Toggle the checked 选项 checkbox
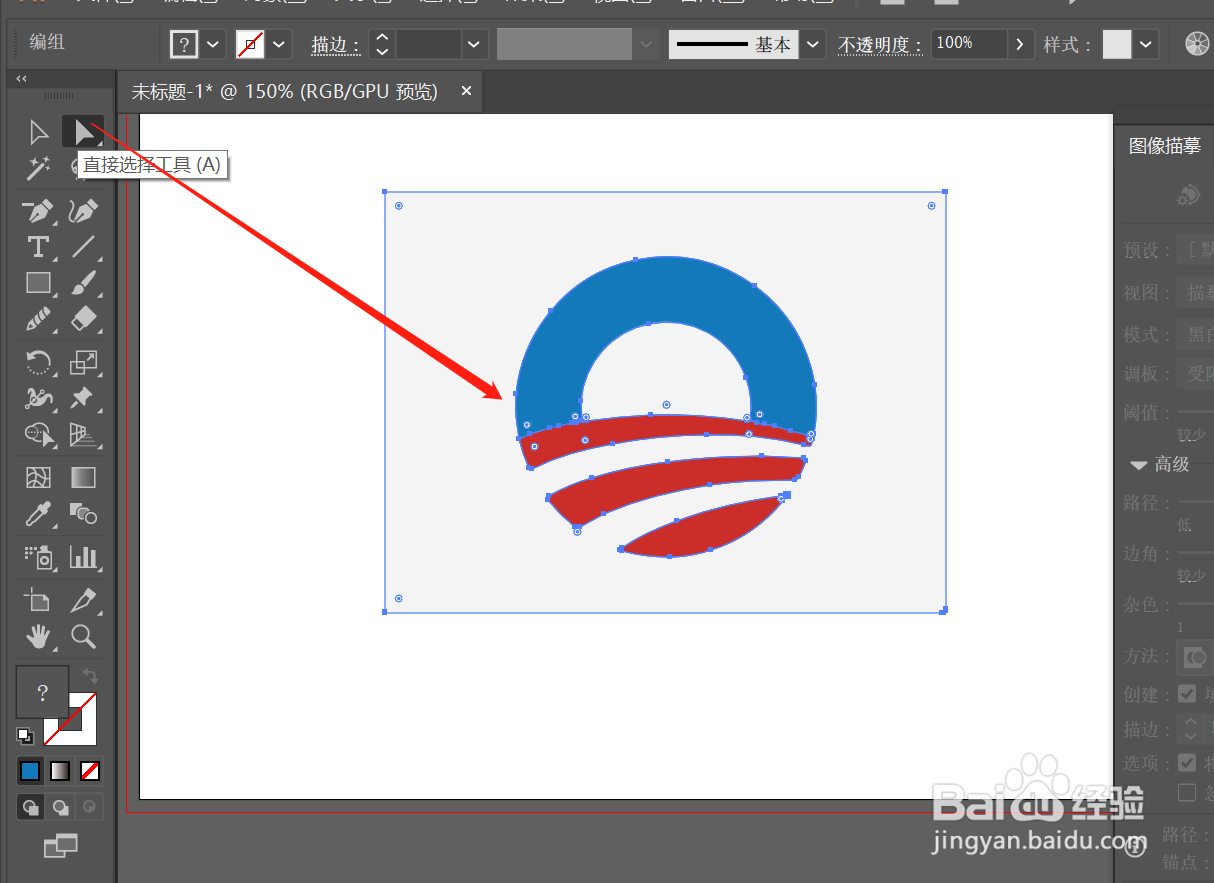1214x883 pixels. pyautogui.click(x=1187, y=762)
